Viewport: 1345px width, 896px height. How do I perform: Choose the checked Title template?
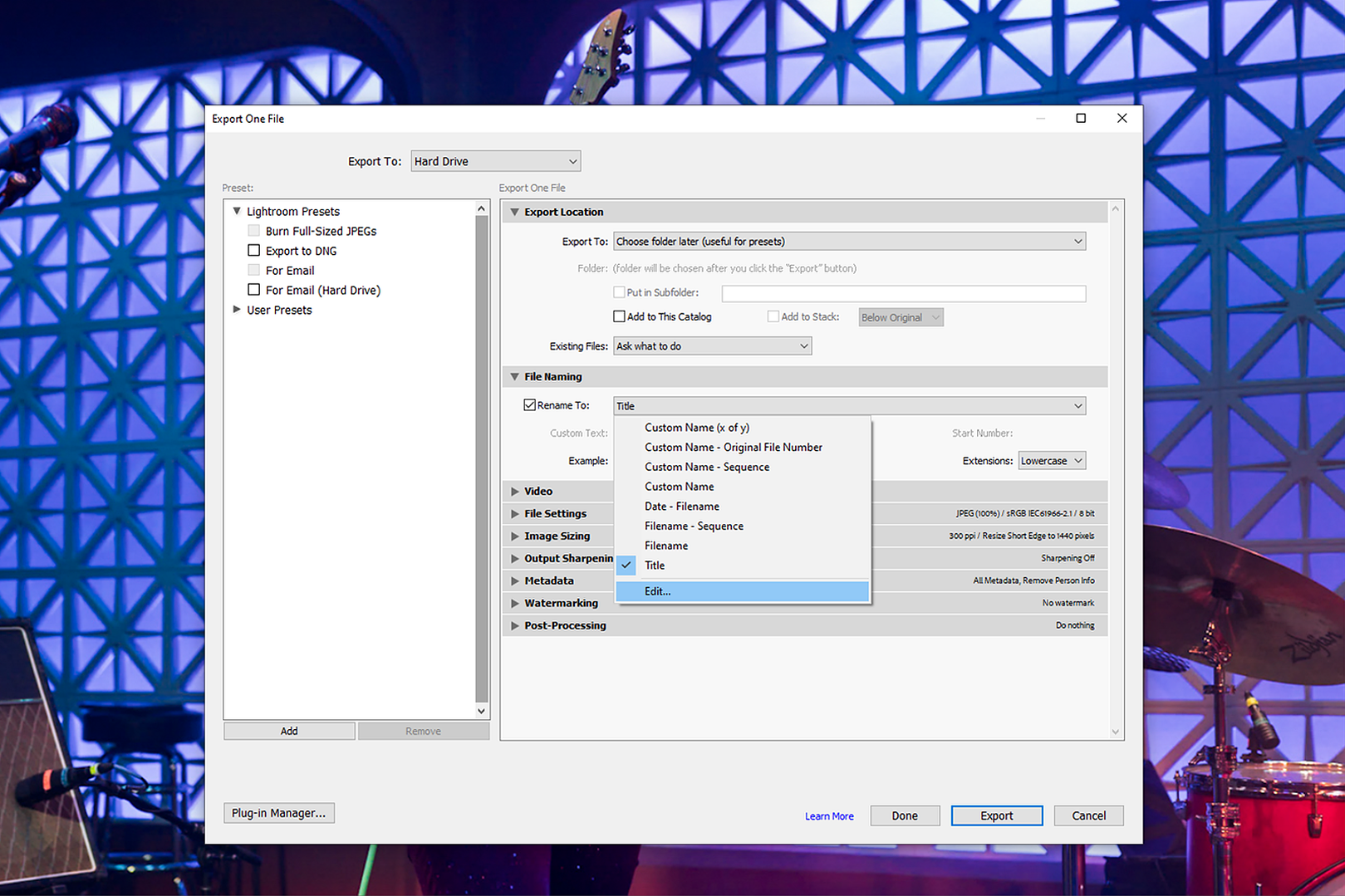pyautogui.click(x=743, y=566)
